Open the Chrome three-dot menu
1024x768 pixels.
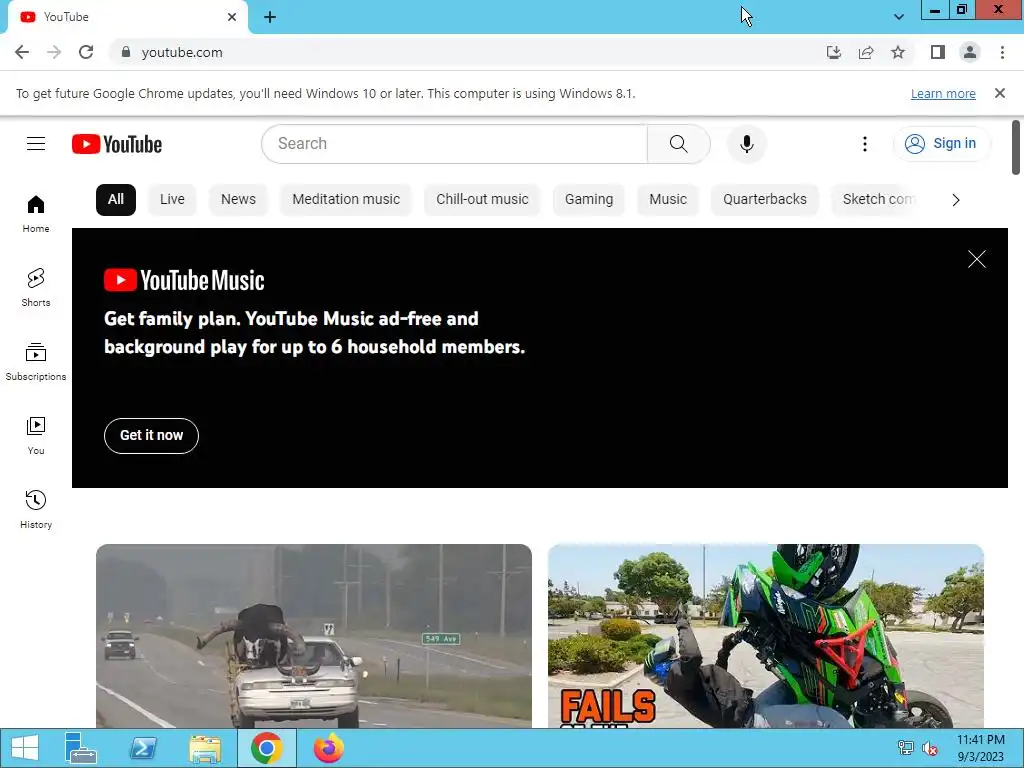1002,52
